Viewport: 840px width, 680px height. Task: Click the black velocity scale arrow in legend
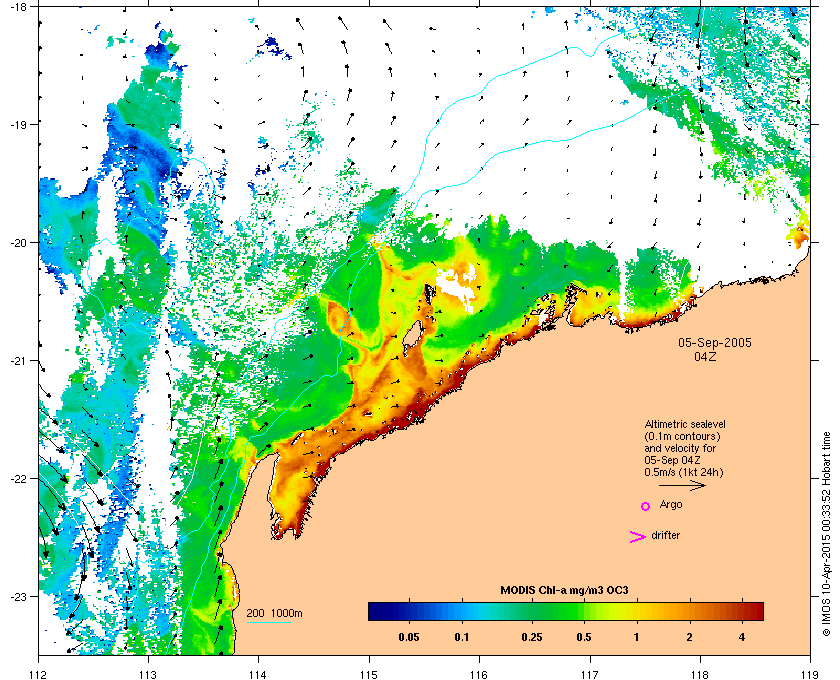coord(682,486)
